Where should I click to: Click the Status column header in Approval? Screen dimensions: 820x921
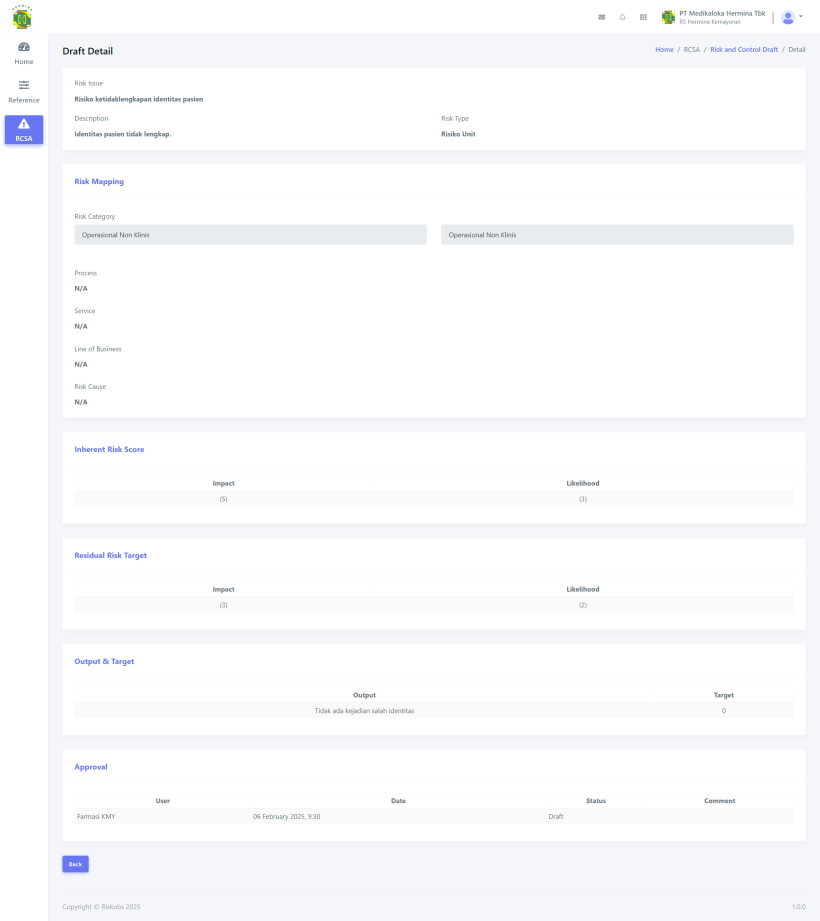[x=596, y=801]
